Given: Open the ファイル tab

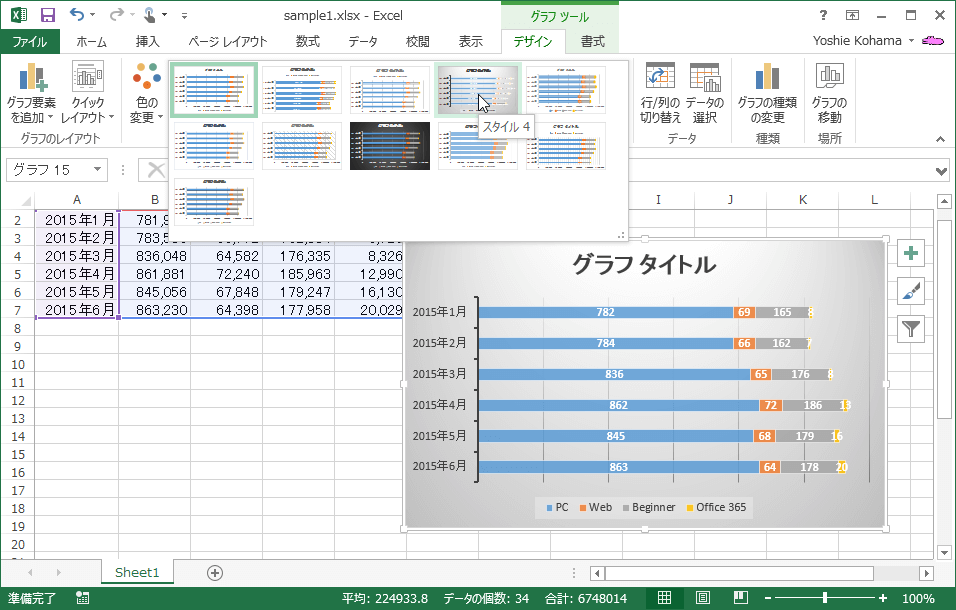Looking at the screenshot, I should click(x=30, y=41).
